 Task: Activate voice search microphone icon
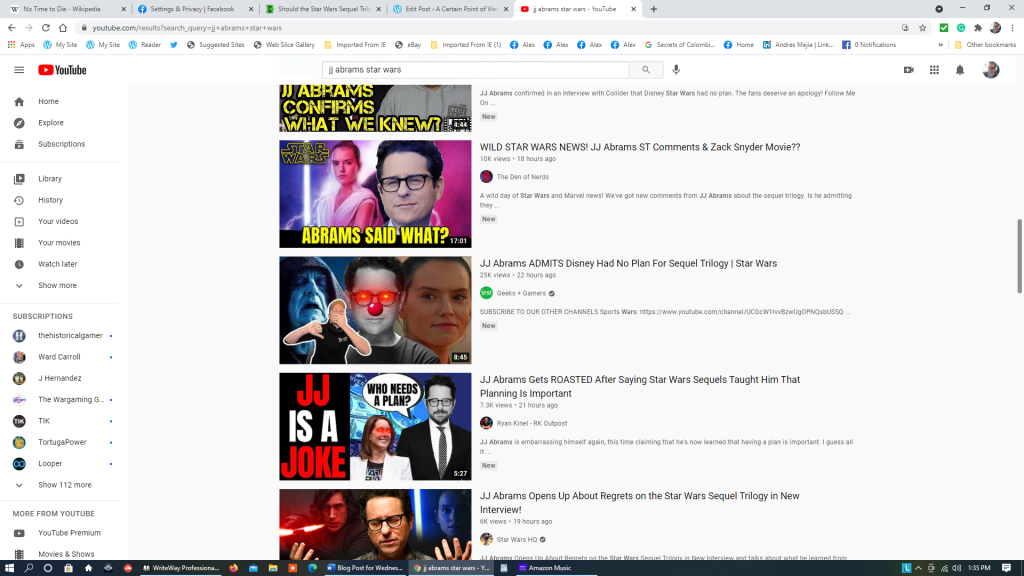pos(676,70)
